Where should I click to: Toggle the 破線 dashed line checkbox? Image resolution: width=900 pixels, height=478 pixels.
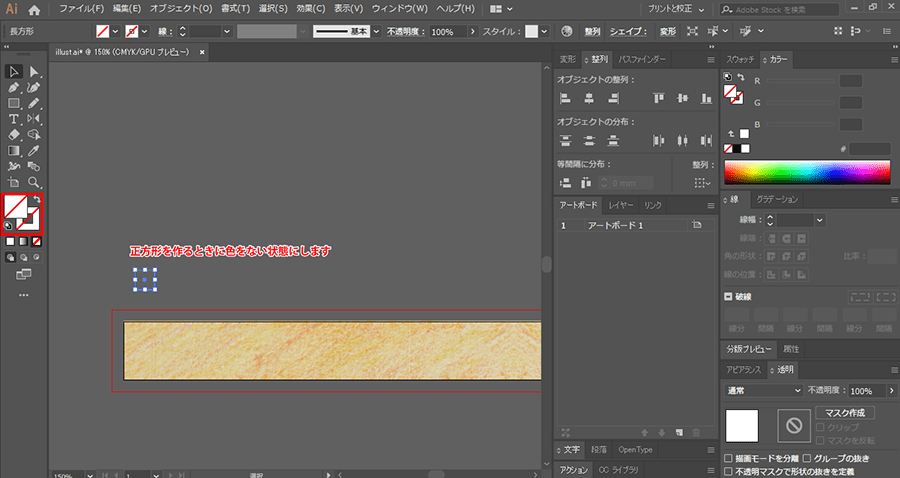728,297
